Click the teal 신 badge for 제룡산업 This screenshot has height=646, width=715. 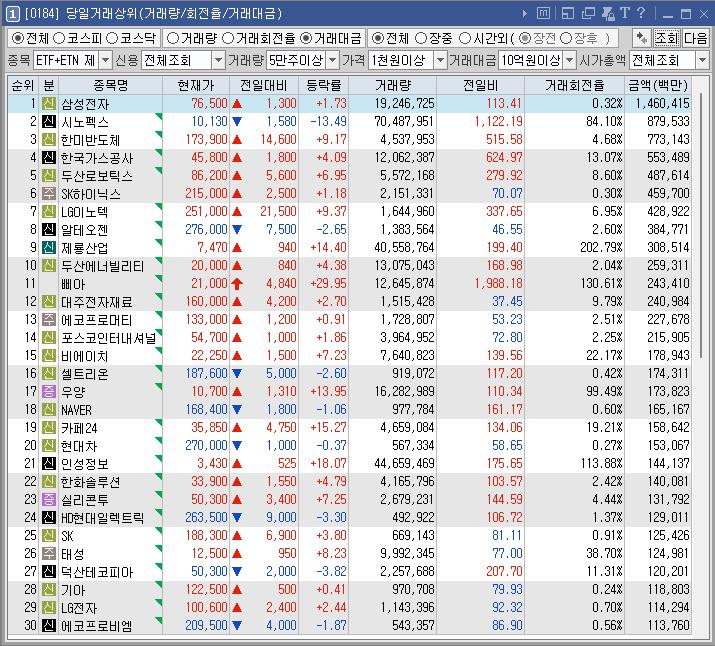tap(49, 247)
